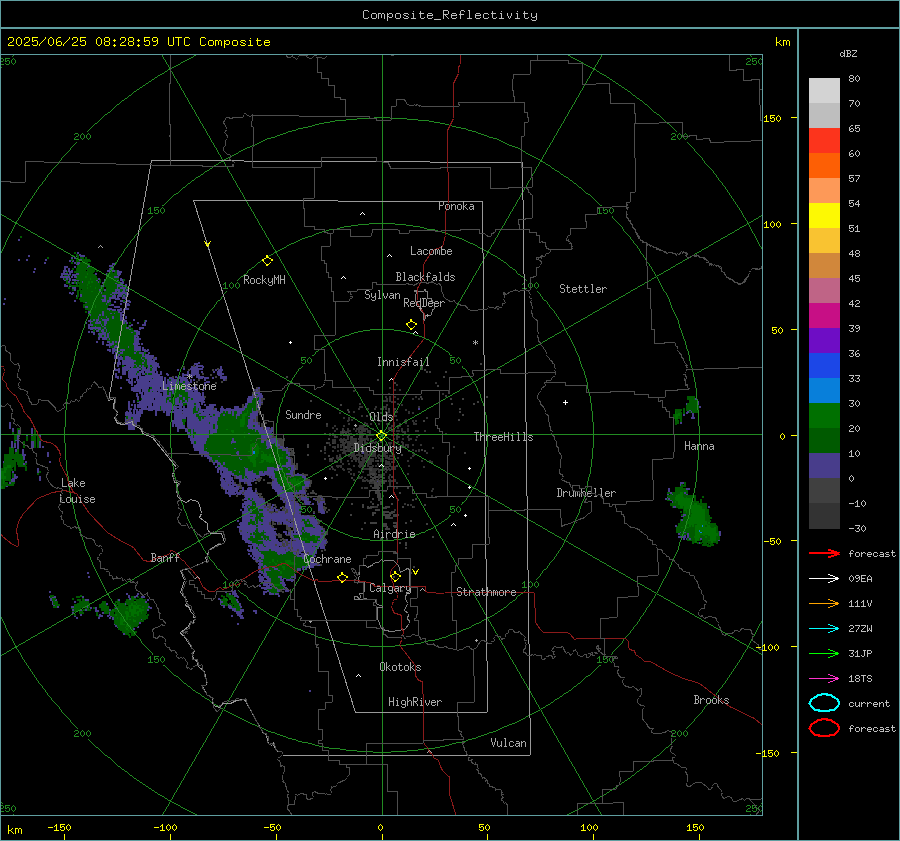The width and height of the screenshot is (900, 841).
Task: Click the red forecast arrow in legend
Action: [824, 553]
